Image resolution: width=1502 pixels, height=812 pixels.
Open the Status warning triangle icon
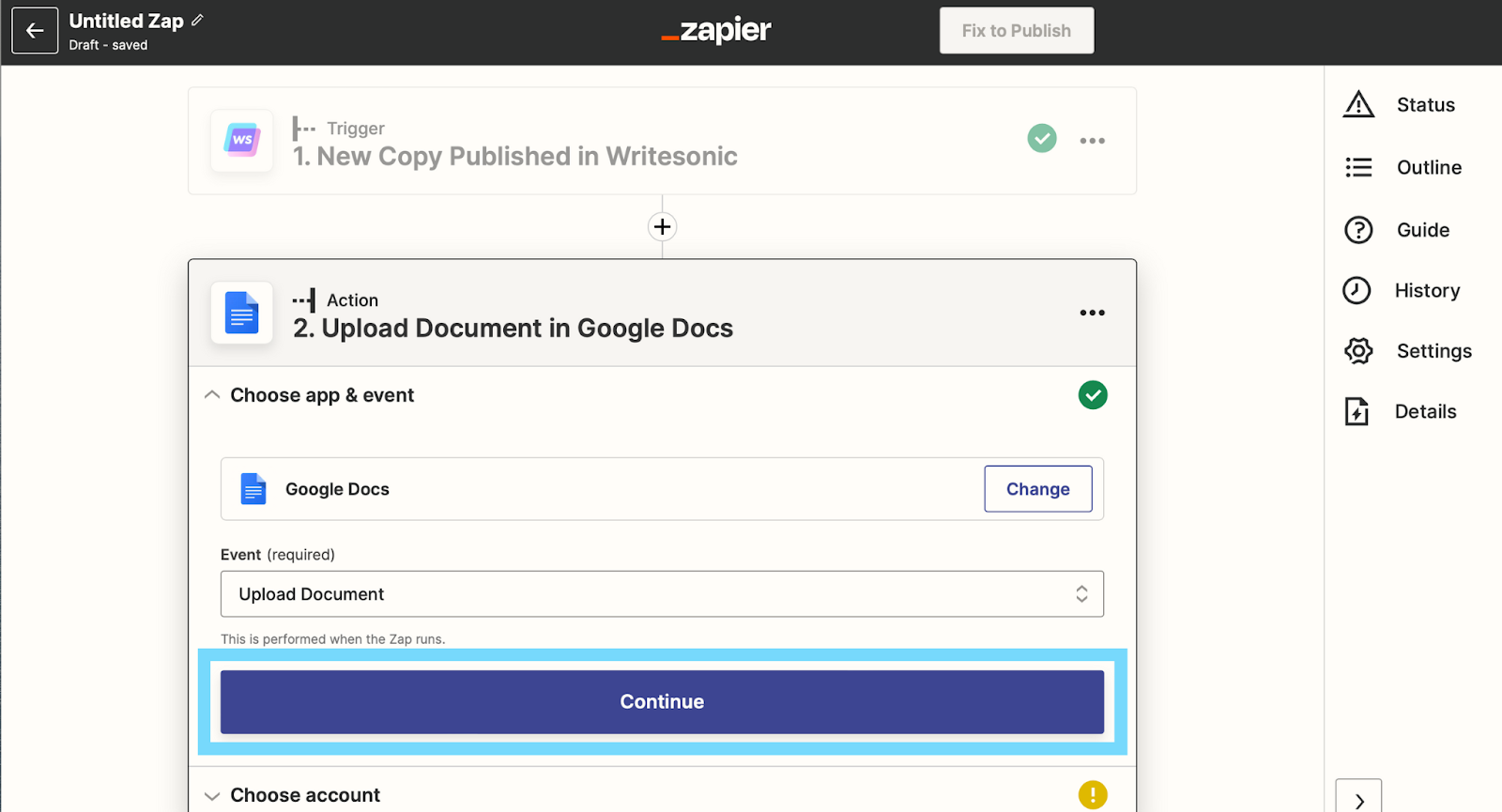pos(1358,104)
